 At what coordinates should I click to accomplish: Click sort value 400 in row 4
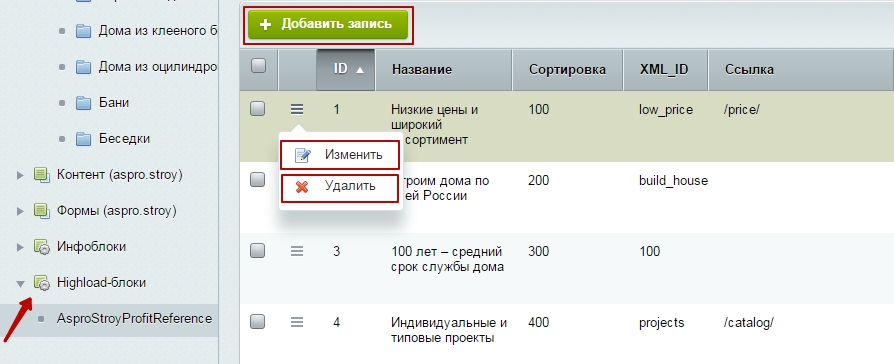539,323
